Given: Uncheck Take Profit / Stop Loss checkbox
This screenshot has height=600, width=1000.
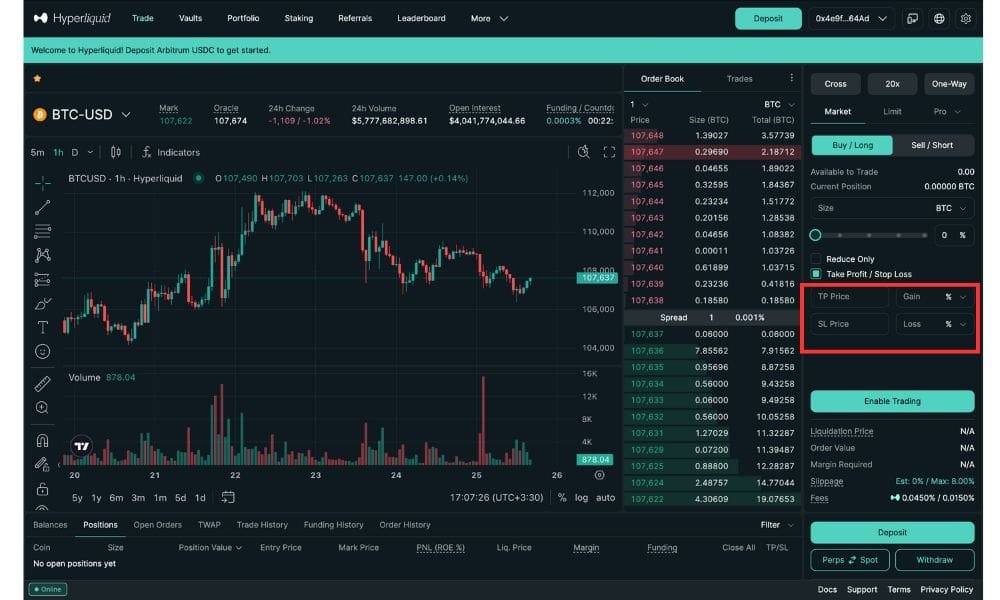Looking at the screenshot, I should point(816,274).
